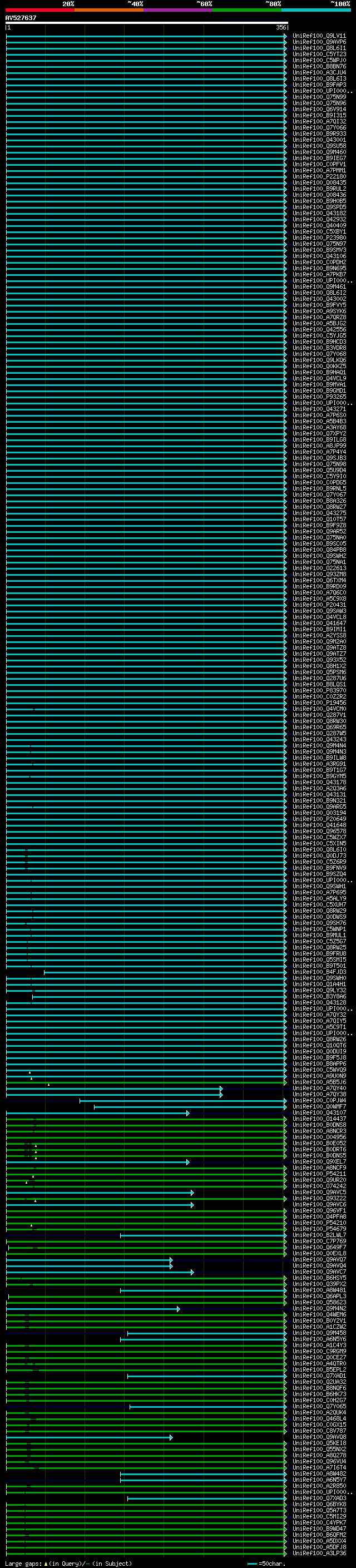Select label UniRef100_Q7Y065
The height and width of the screenshot is (1568, 356).
click(319, 1407)
